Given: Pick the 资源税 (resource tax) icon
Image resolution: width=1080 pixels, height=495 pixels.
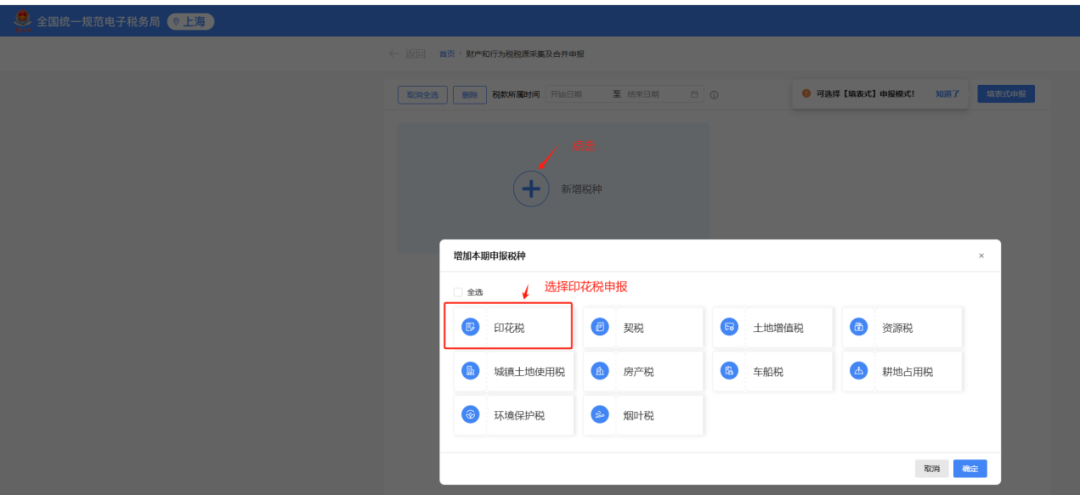Looking at the screenshot, I should tap(859, 327).
